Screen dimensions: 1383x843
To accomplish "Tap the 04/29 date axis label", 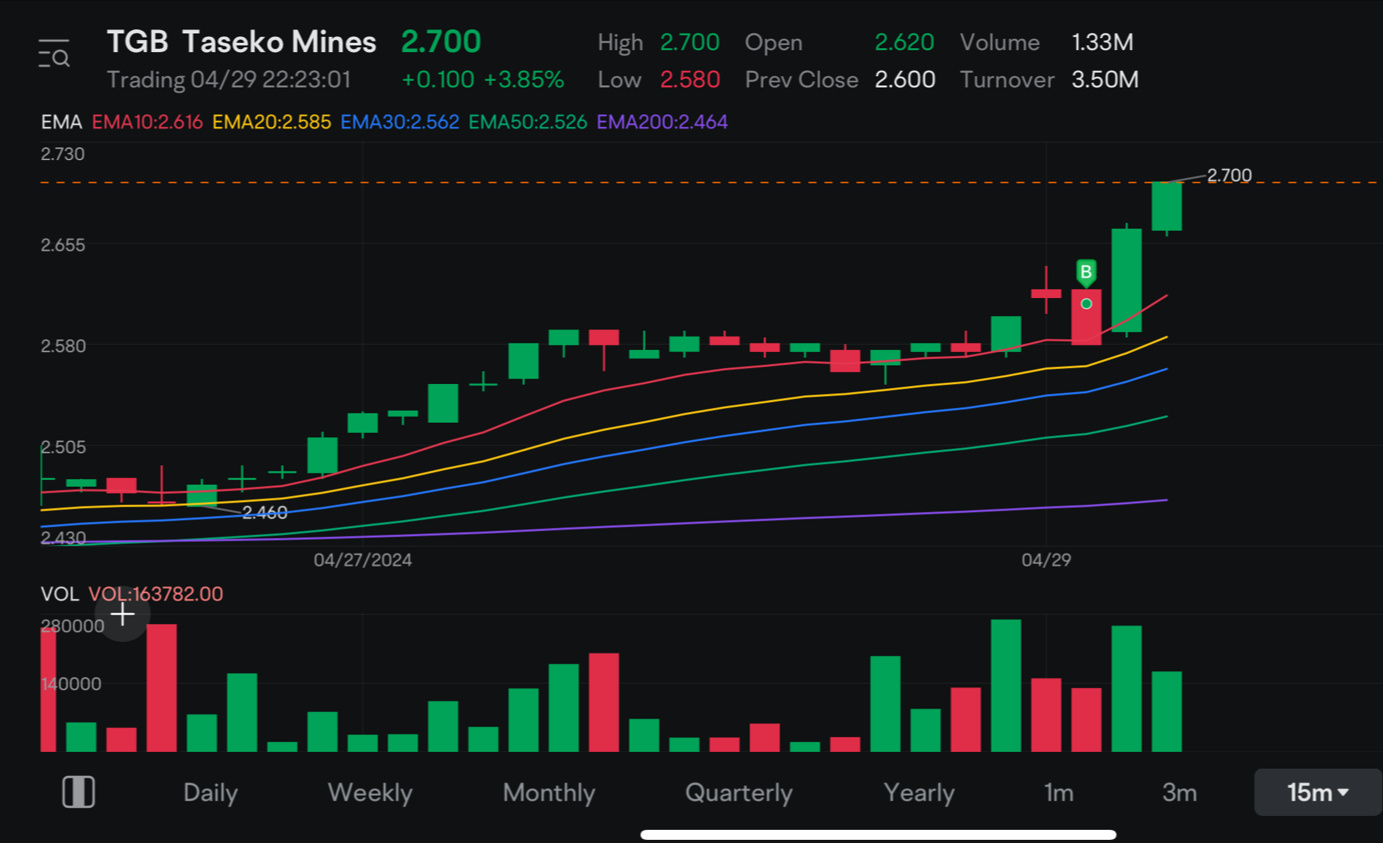I will (1046, 560).
